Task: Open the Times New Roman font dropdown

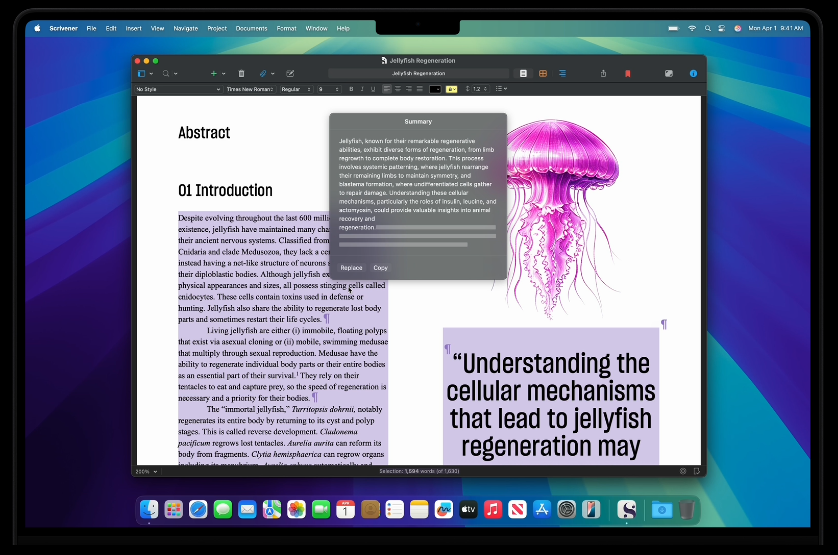Action: [249, 89]
